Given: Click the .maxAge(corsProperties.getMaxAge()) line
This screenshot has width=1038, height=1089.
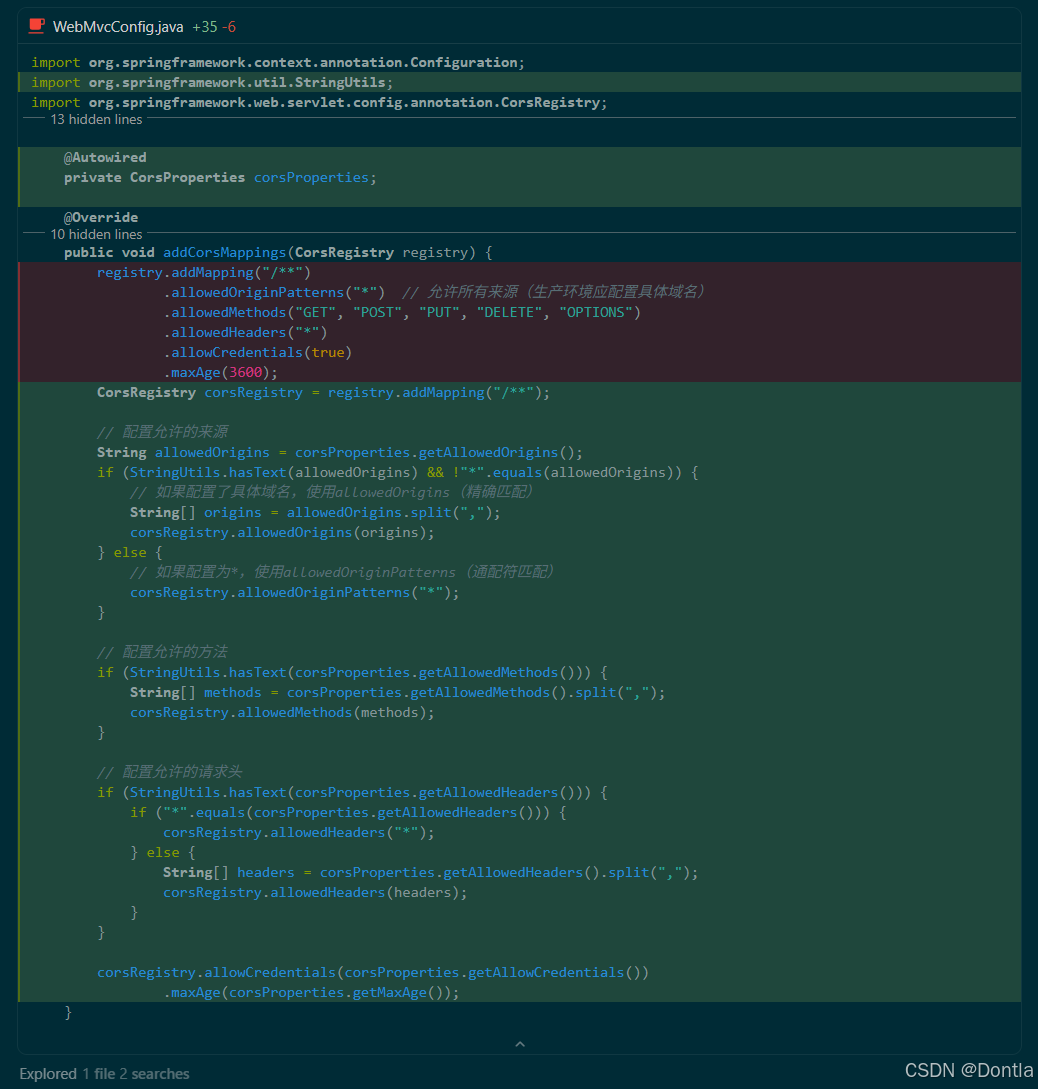Looking at the screenshot, I should tap(311, 992).
